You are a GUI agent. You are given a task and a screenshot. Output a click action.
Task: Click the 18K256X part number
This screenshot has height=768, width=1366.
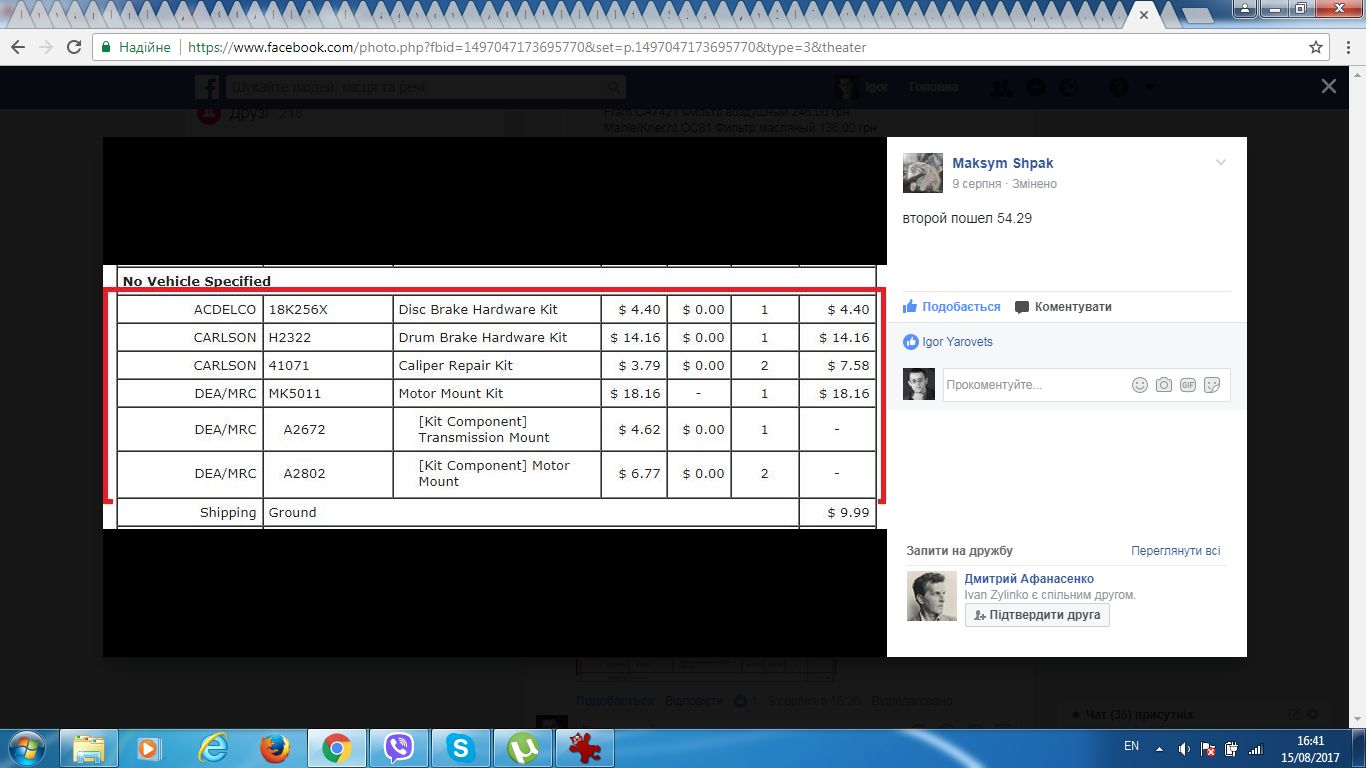(x=298, y=310)
